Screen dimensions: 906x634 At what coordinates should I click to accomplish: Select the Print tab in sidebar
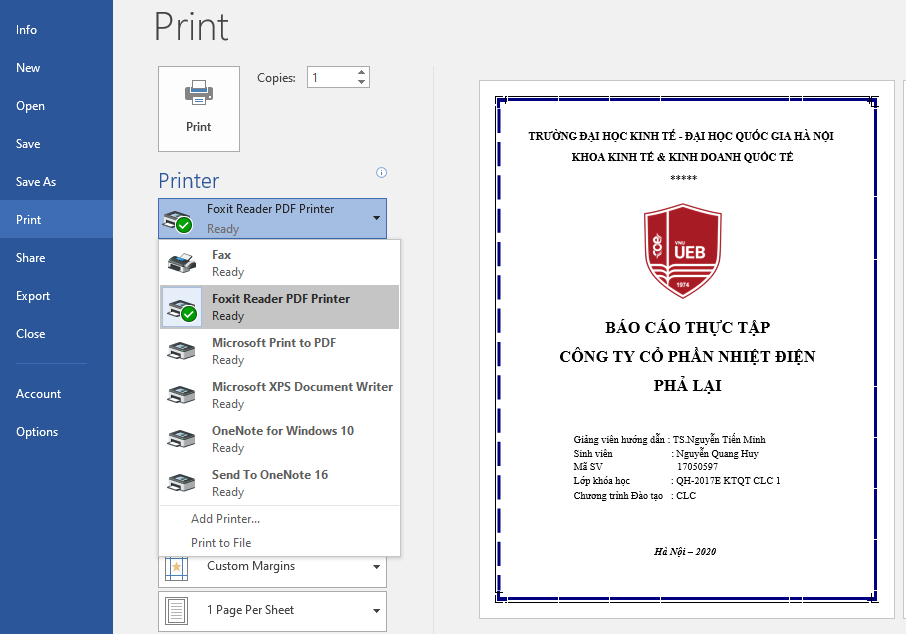point(56,219)
